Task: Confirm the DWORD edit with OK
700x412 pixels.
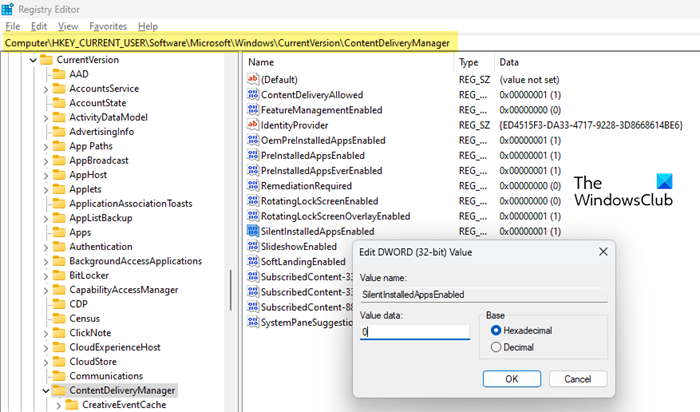Action: [x=512, y=379]
